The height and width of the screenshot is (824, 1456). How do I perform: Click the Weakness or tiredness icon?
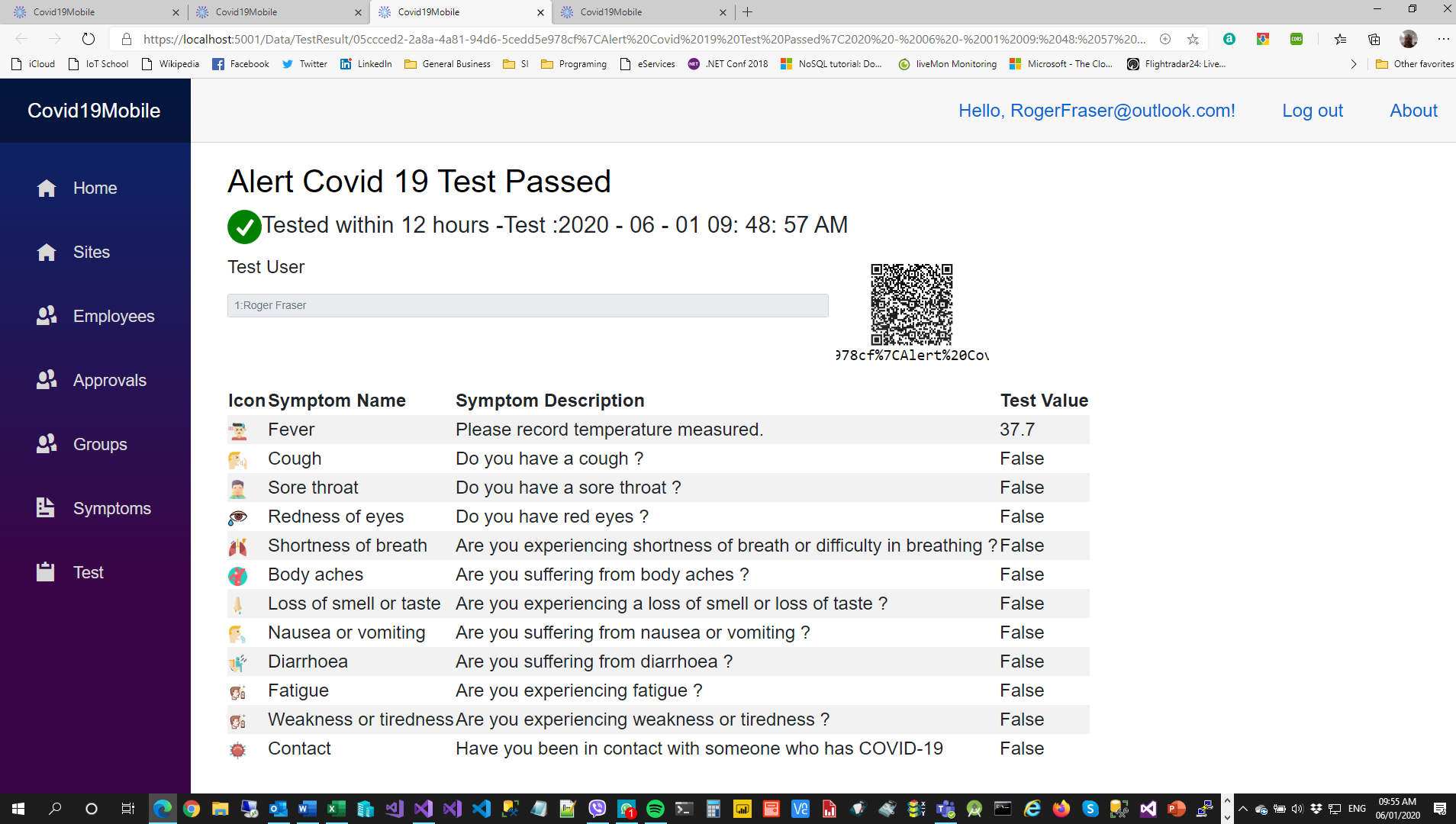[x=238, y=720]
